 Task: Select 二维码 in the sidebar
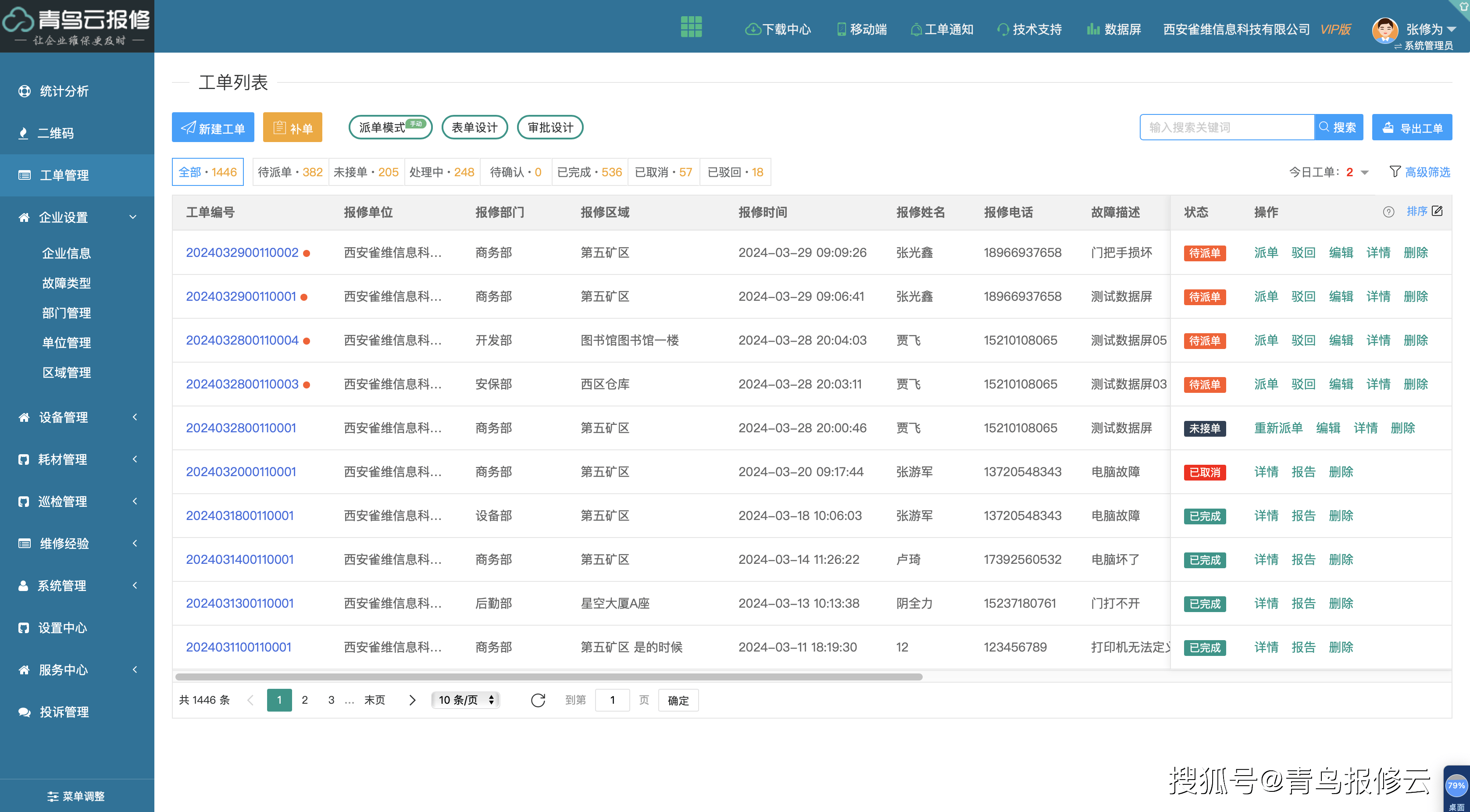[x=57, y=133]
